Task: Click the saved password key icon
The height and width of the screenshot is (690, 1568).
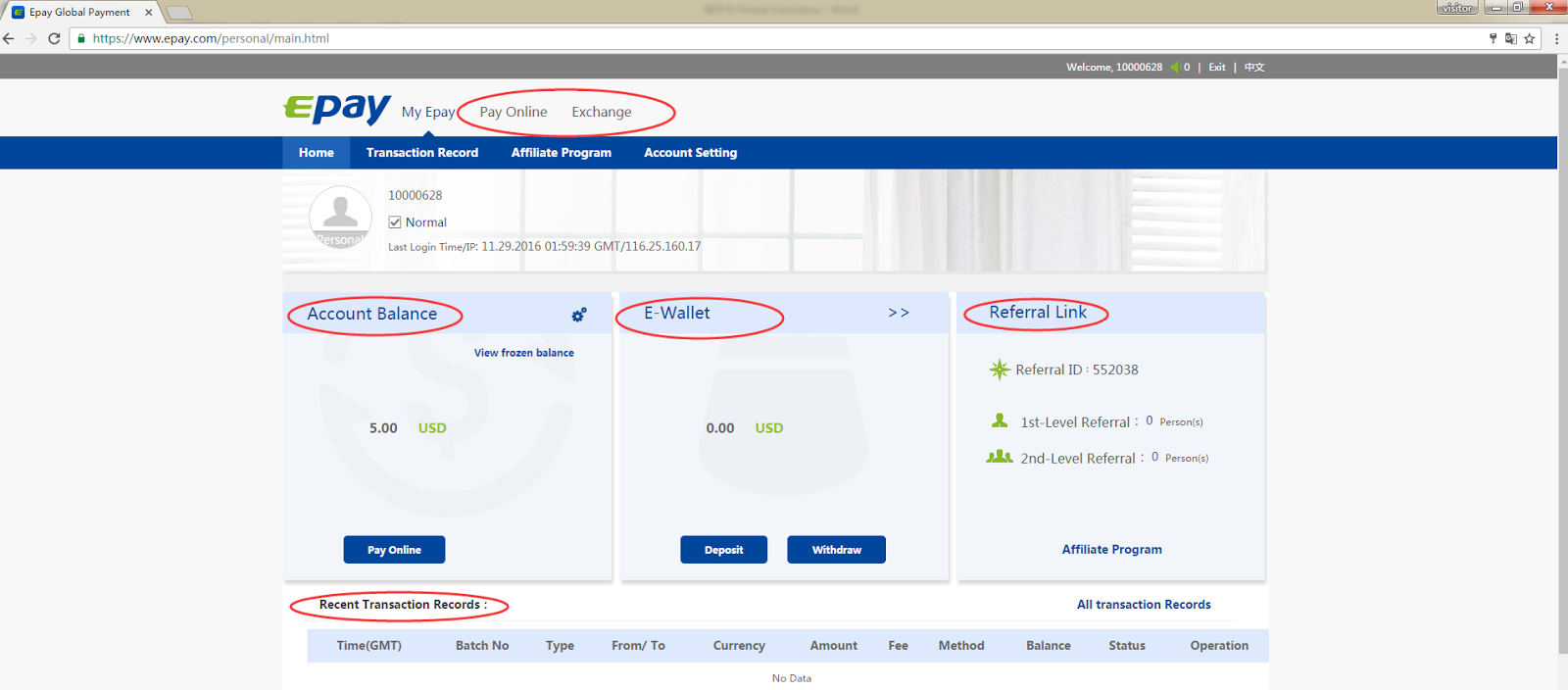Action: pos(1493,38)
